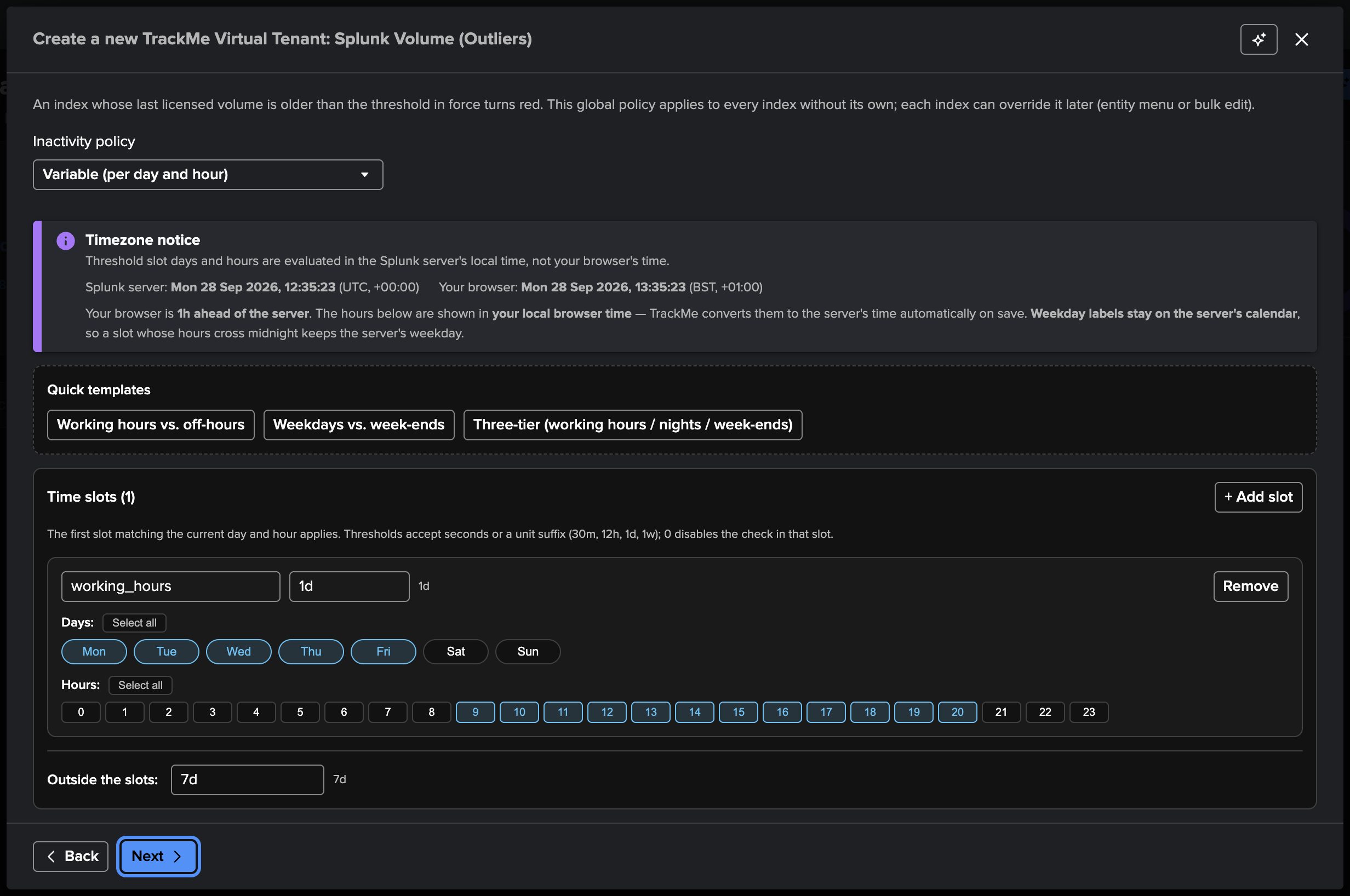Enable hour 7 chip

pyautogui.click(x=387, y=712)
